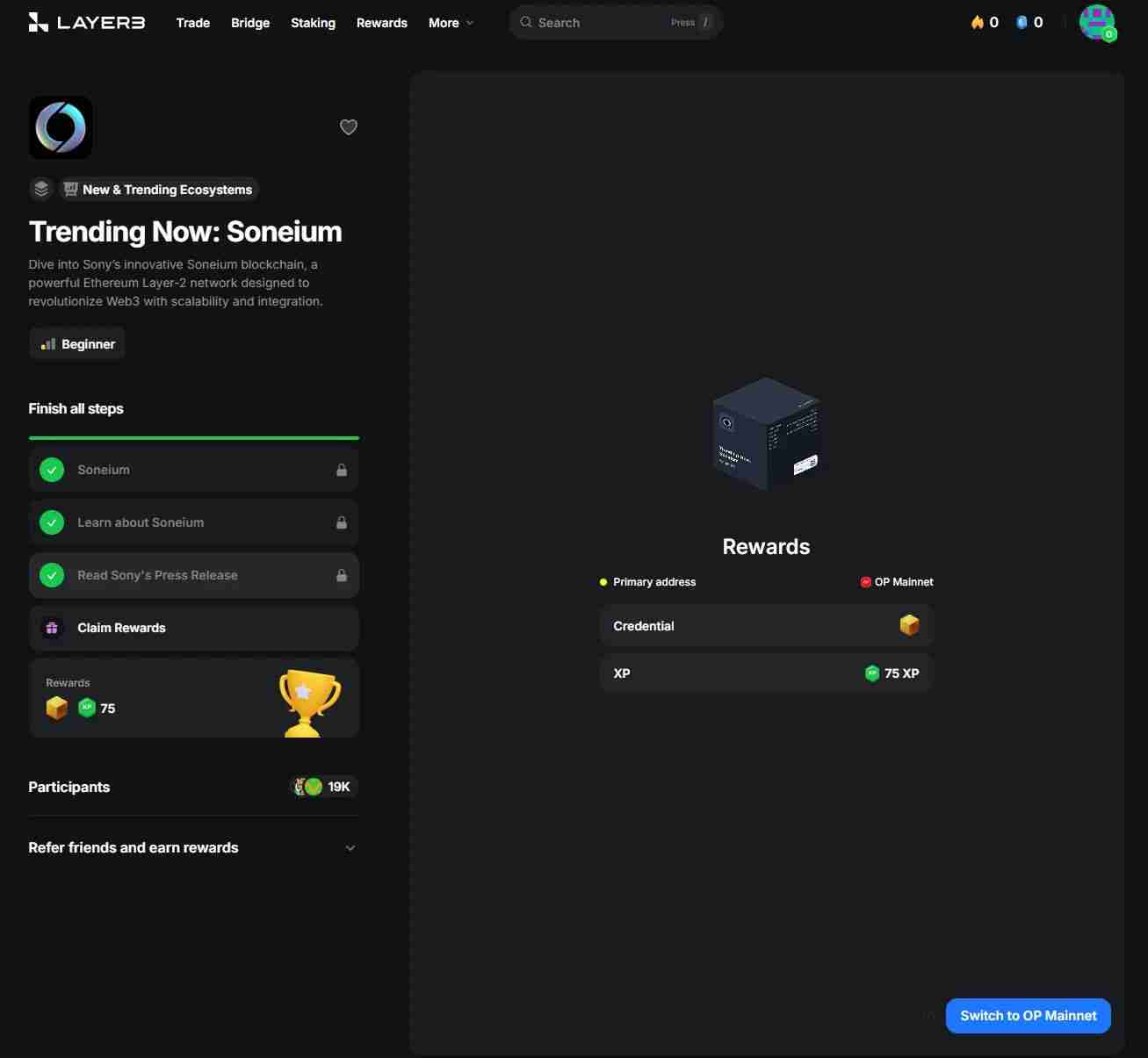Open the user profile avatar
The image size is (1148, 1058).
pyautogui.click(x=1096, y=23)
